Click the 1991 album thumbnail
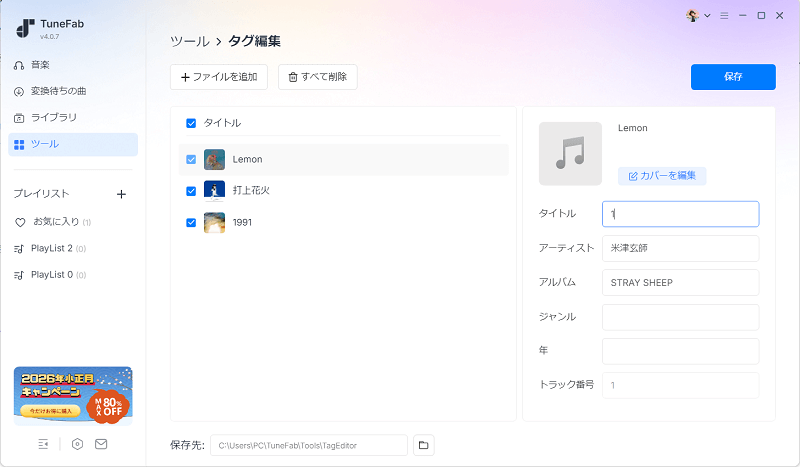 pyautogui.click(x=214, y=223)
